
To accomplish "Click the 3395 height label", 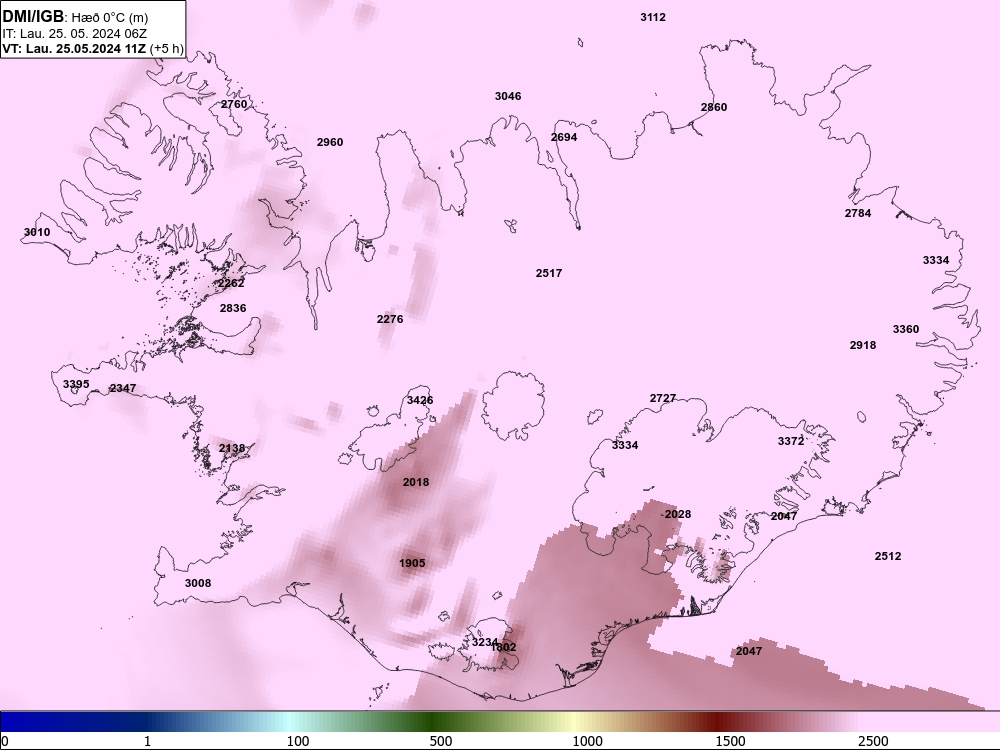I will [76, 384].
